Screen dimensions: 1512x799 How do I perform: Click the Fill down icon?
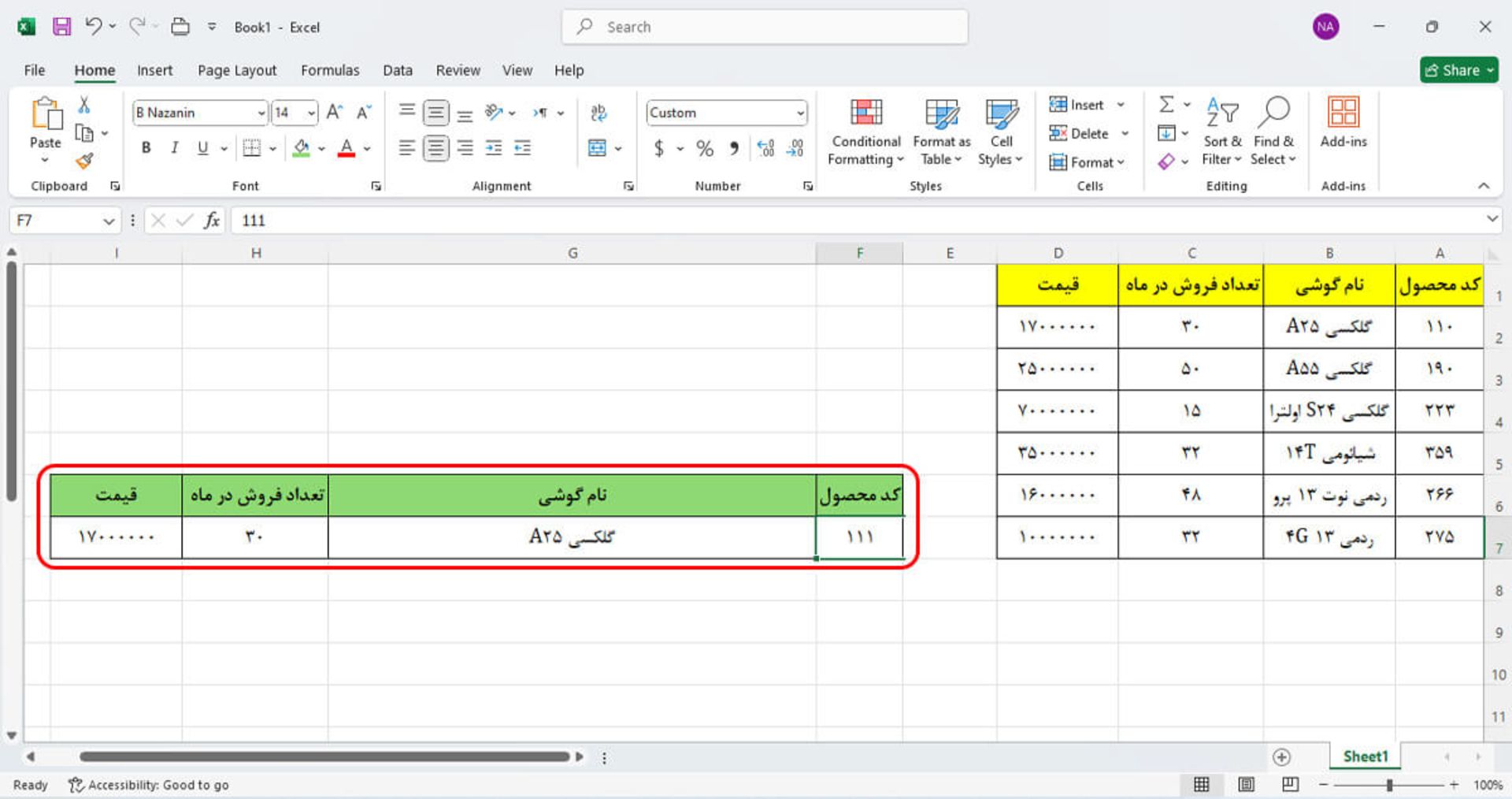pos(1166,133)
